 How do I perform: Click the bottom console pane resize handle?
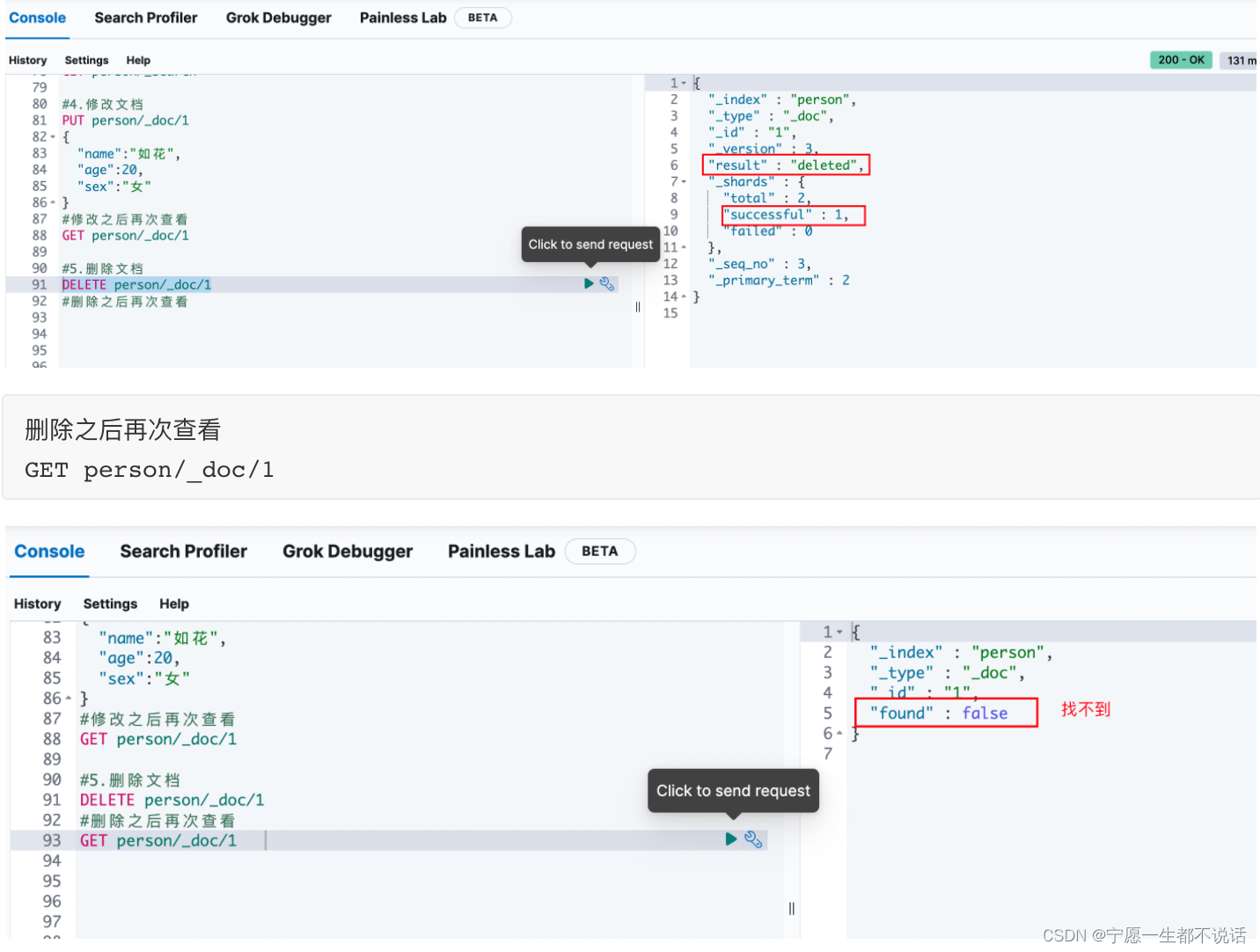click(791, 909)
